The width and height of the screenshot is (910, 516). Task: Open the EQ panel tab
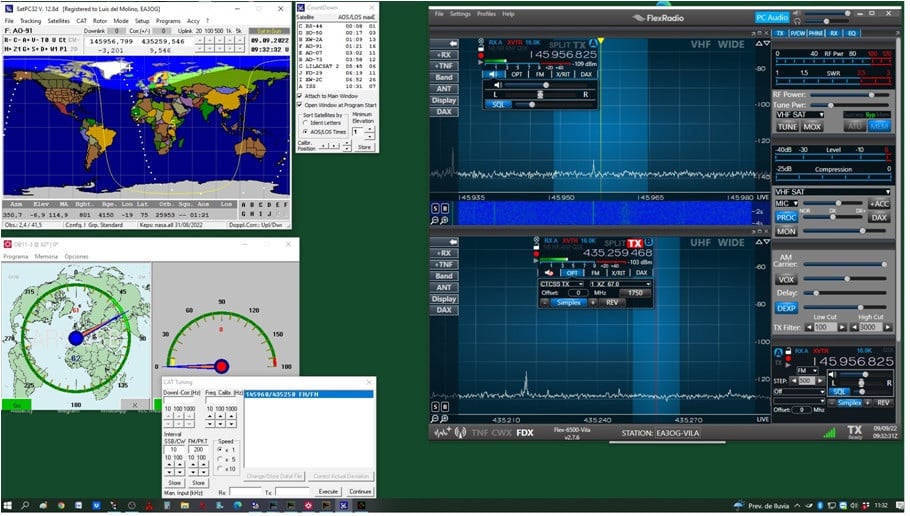point(851,34)
